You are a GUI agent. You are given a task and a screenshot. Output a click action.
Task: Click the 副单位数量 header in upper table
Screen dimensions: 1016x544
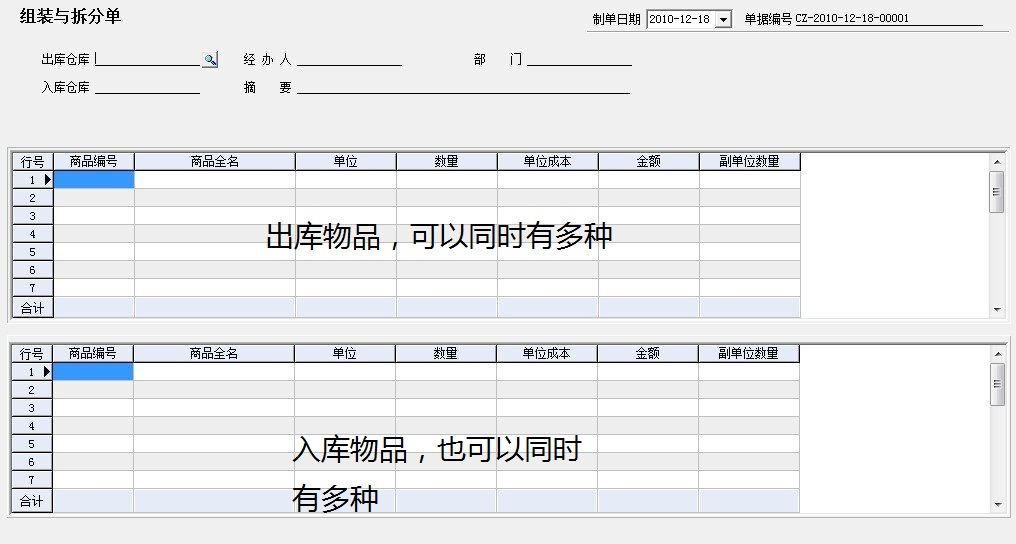(749, 161)
